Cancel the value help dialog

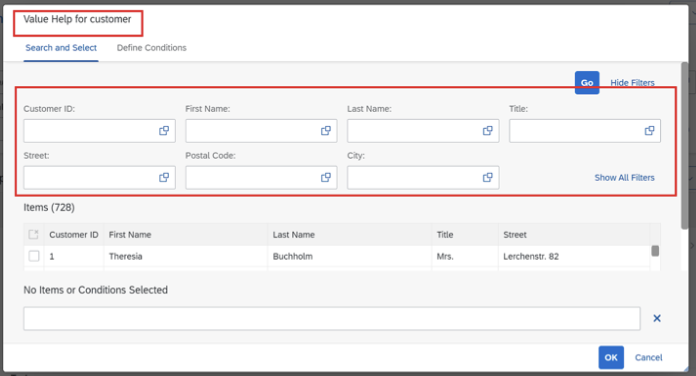(648, 357)
